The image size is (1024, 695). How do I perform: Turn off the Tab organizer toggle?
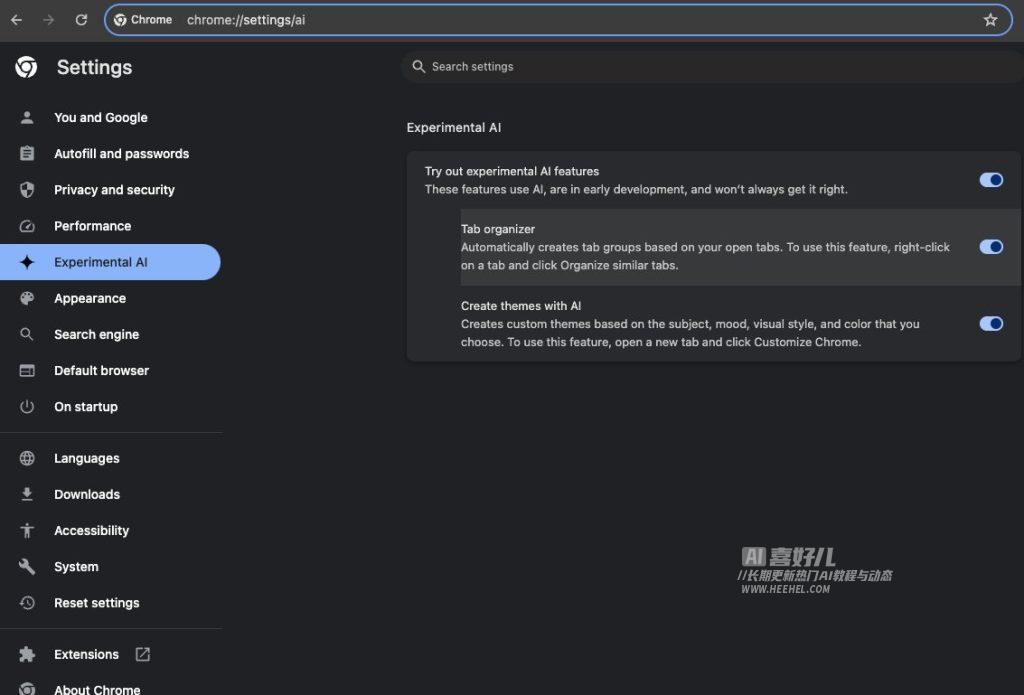click(x=991, y=247)
